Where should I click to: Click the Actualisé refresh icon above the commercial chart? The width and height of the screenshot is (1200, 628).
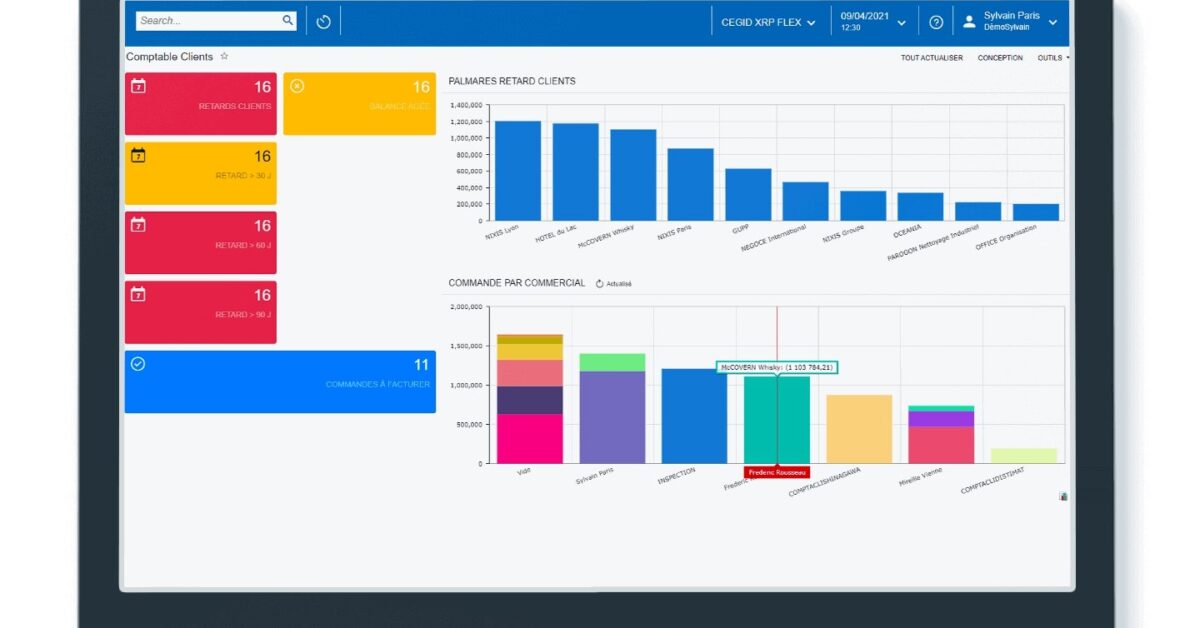click(599, 282)
